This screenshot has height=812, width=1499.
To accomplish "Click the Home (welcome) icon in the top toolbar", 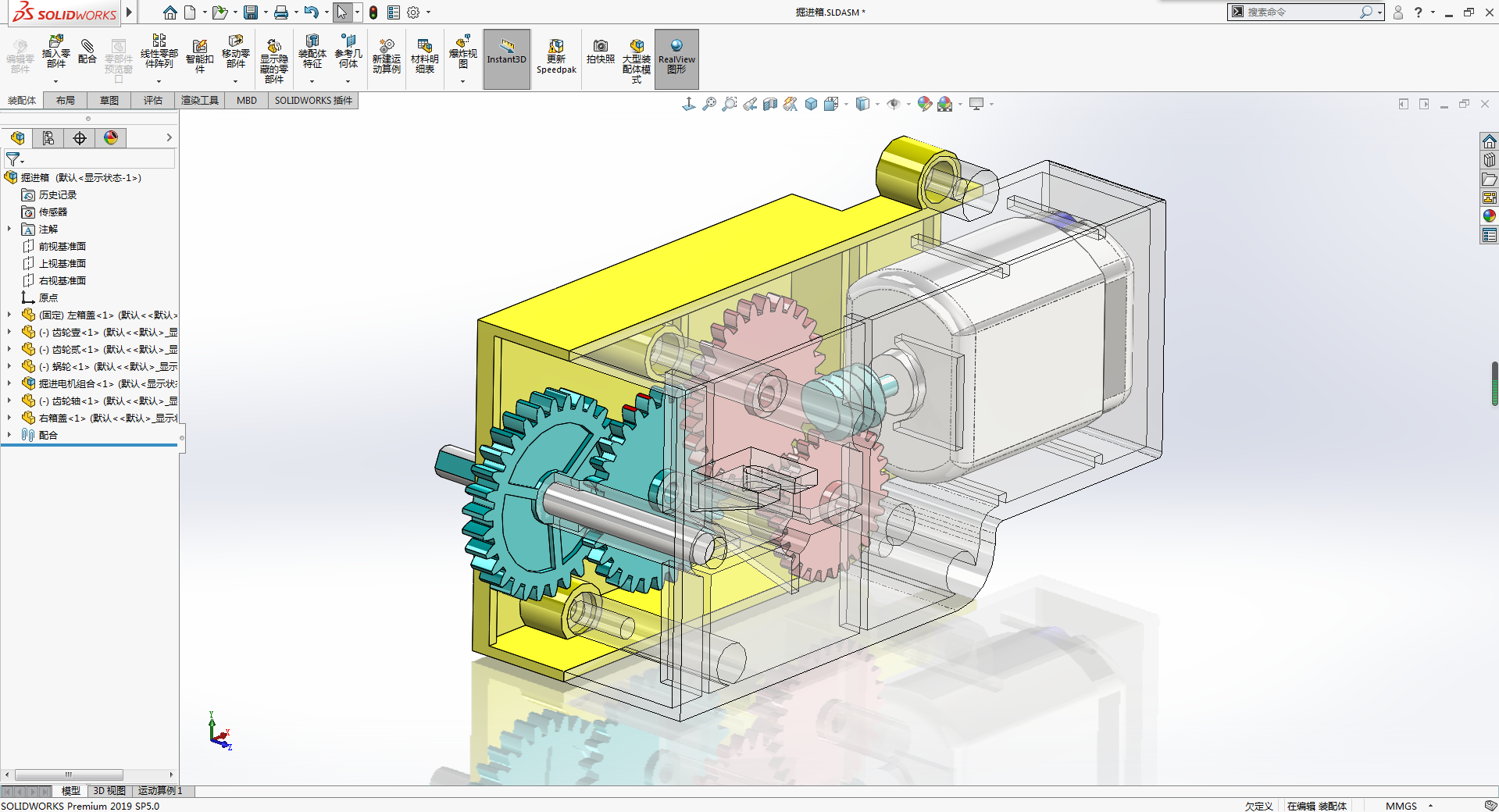I will point(170,12).
